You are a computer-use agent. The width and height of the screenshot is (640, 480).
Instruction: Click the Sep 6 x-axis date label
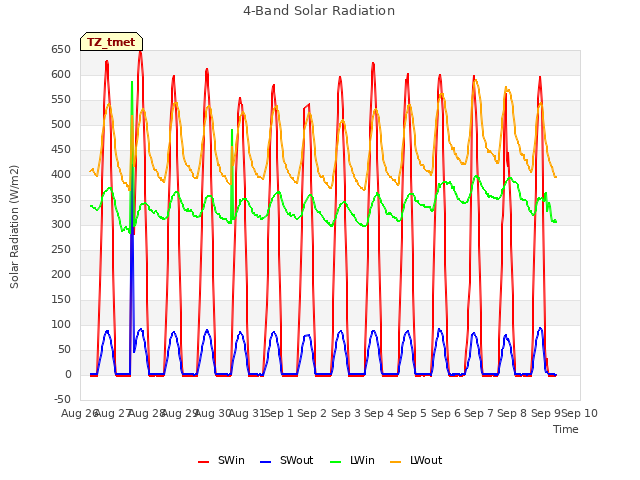[446, 413]
